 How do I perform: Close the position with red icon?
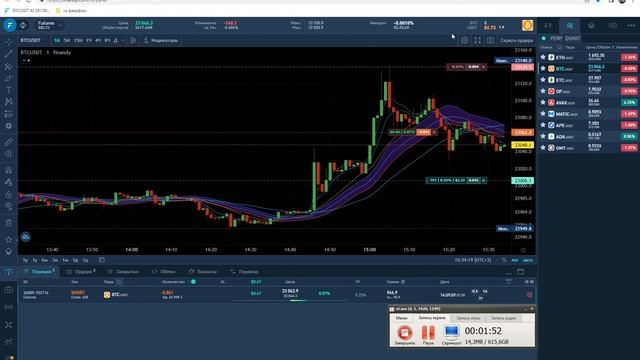pyautogui.click(x=529, y=295)
